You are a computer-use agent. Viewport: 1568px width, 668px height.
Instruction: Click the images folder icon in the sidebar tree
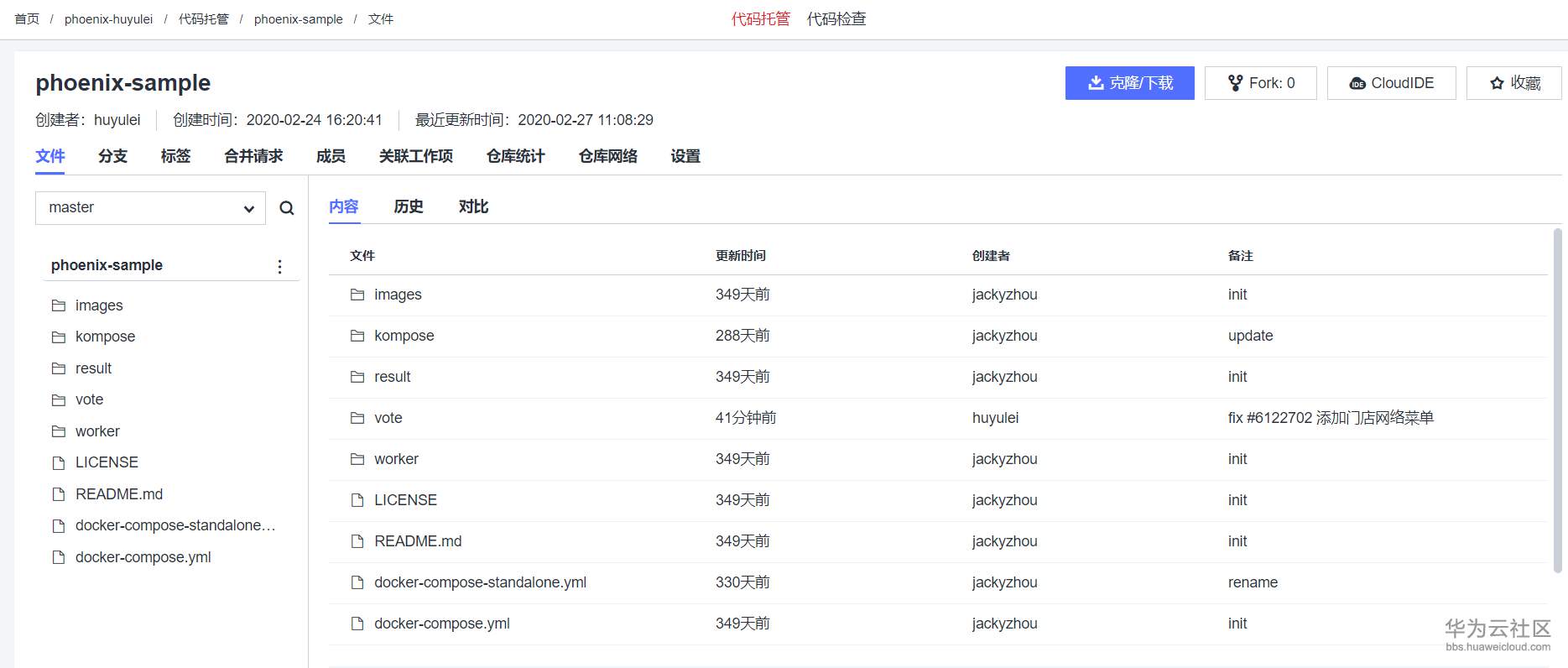pos(59,305)
